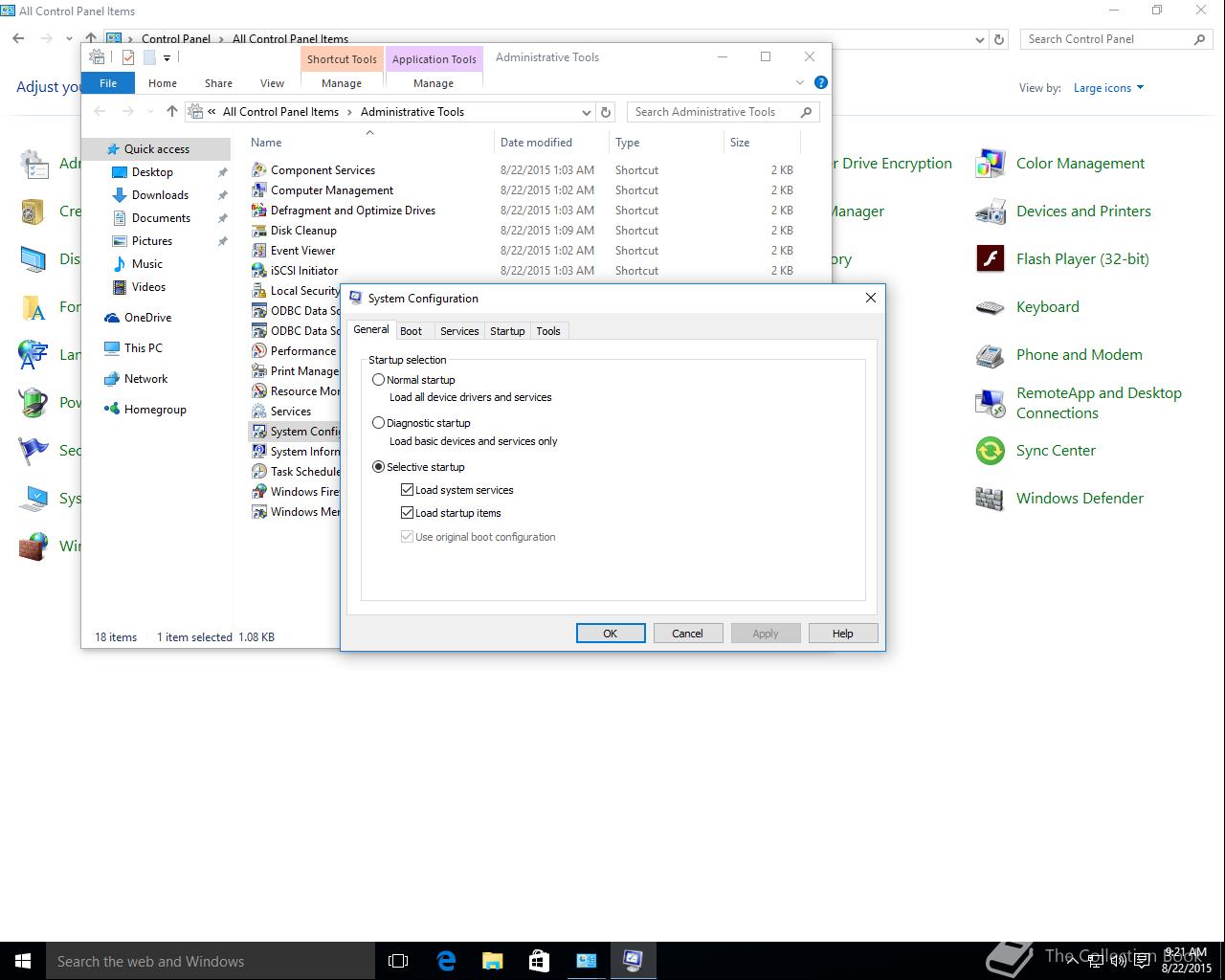Open the Share ribbon tab
This screenshot has height=980, width=1225.
(x=218, y=83)
